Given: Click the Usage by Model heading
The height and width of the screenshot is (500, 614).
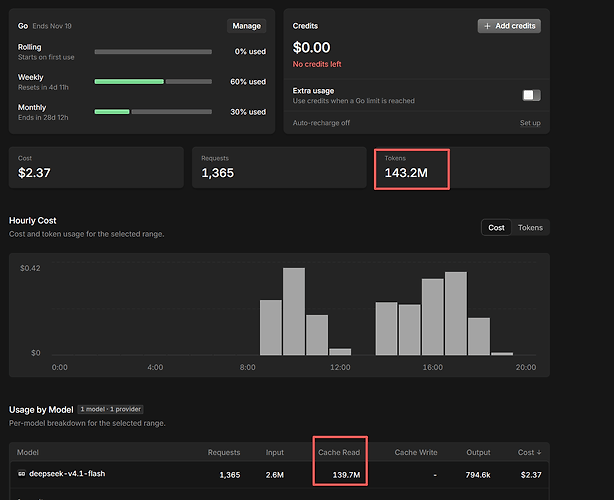Looking at the screenshot, I should pyautogui.click(x=41, y=410).
